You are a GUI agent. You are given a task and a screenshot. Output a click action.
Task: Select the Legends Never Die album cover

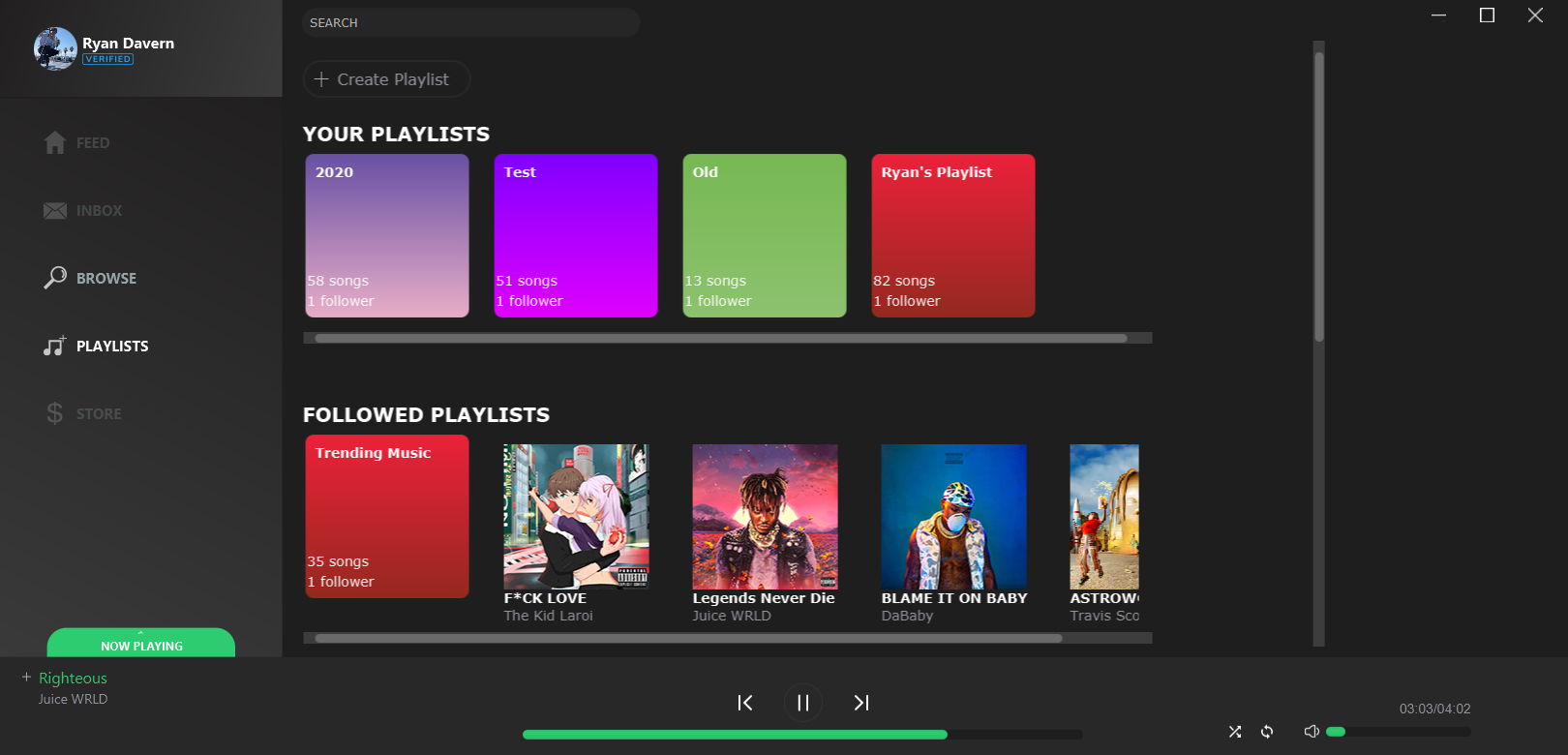(765, 516)
